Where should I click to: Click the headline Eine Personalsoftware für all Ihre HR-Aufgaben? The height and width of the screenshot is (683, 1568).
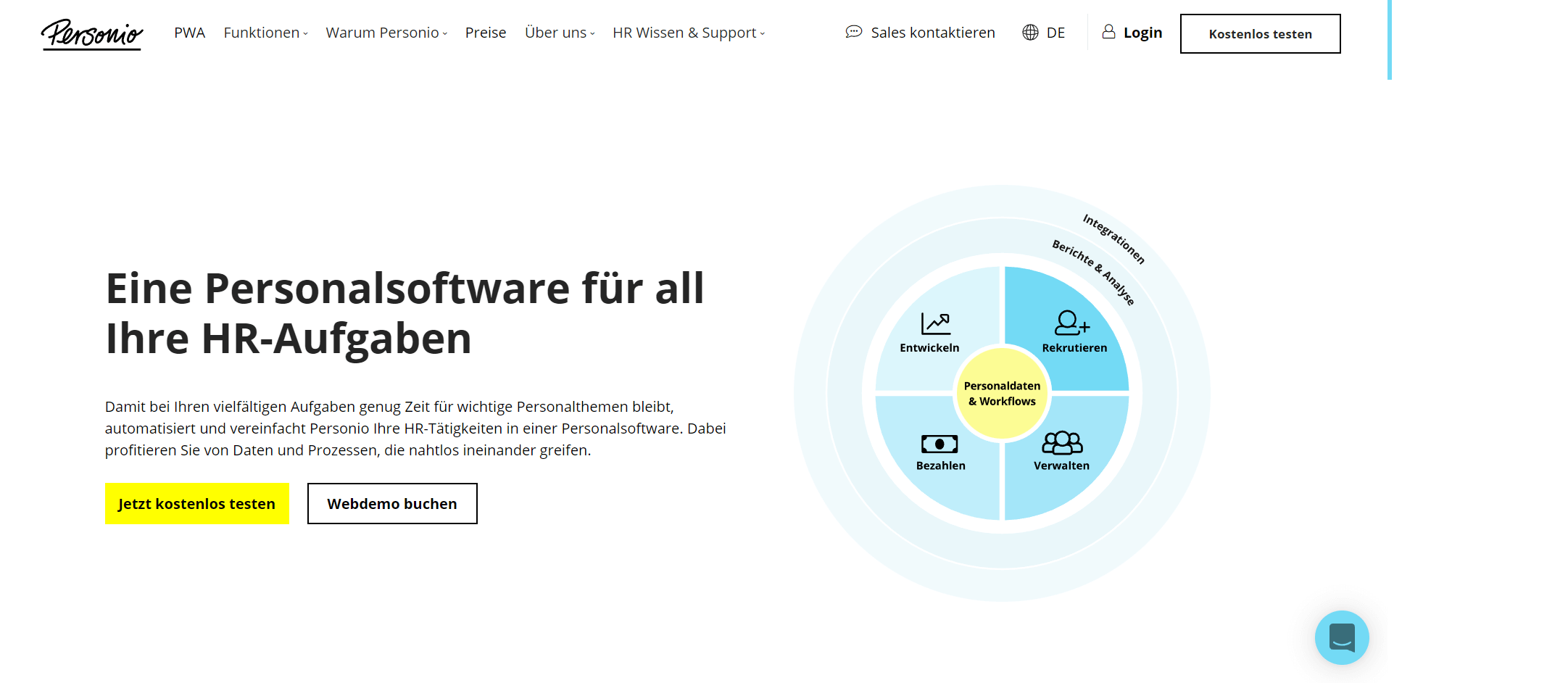tap(405, 312)
